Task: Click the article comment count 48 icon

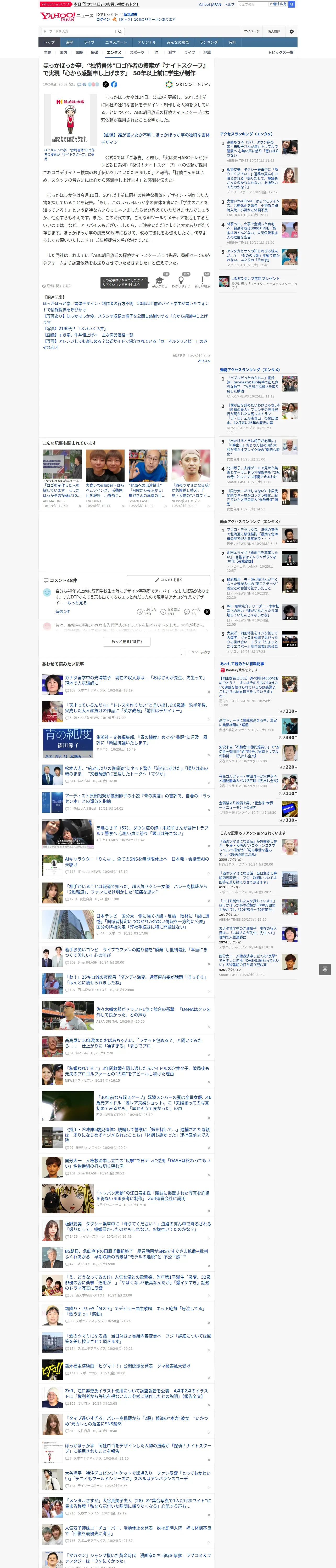Action: coord(82,85)
